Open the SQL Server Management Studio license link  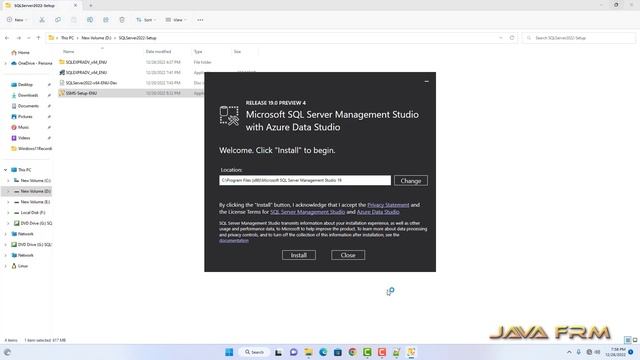(307, 212)
